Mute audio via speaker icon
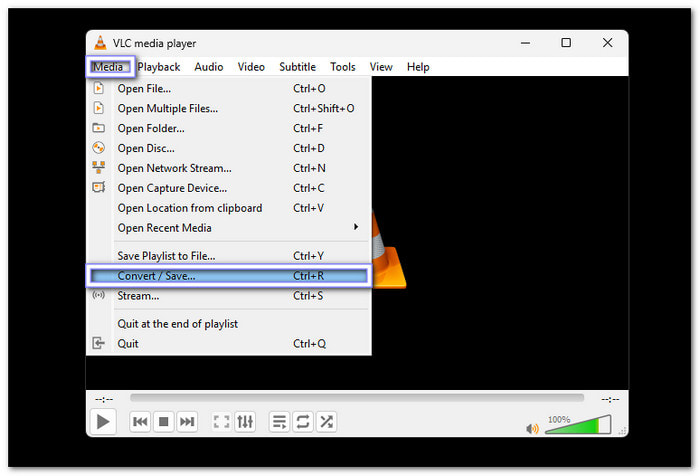Viewport: 700px width, 476px height. [532, 428]
